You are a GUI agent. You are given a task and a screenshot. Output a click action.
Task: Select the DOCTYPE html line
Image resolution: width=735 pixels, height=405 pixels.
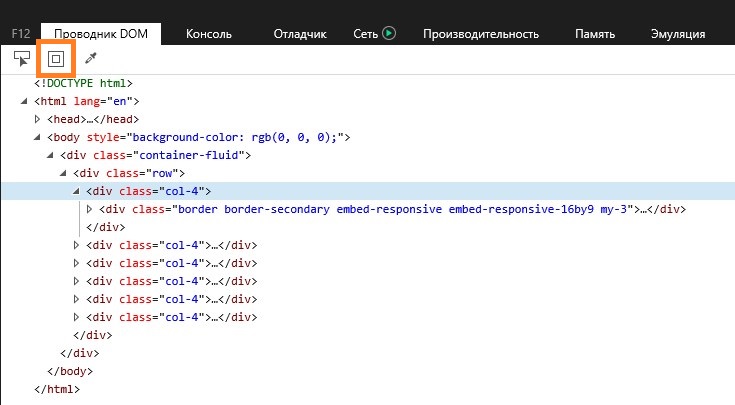tap(83, 83)
